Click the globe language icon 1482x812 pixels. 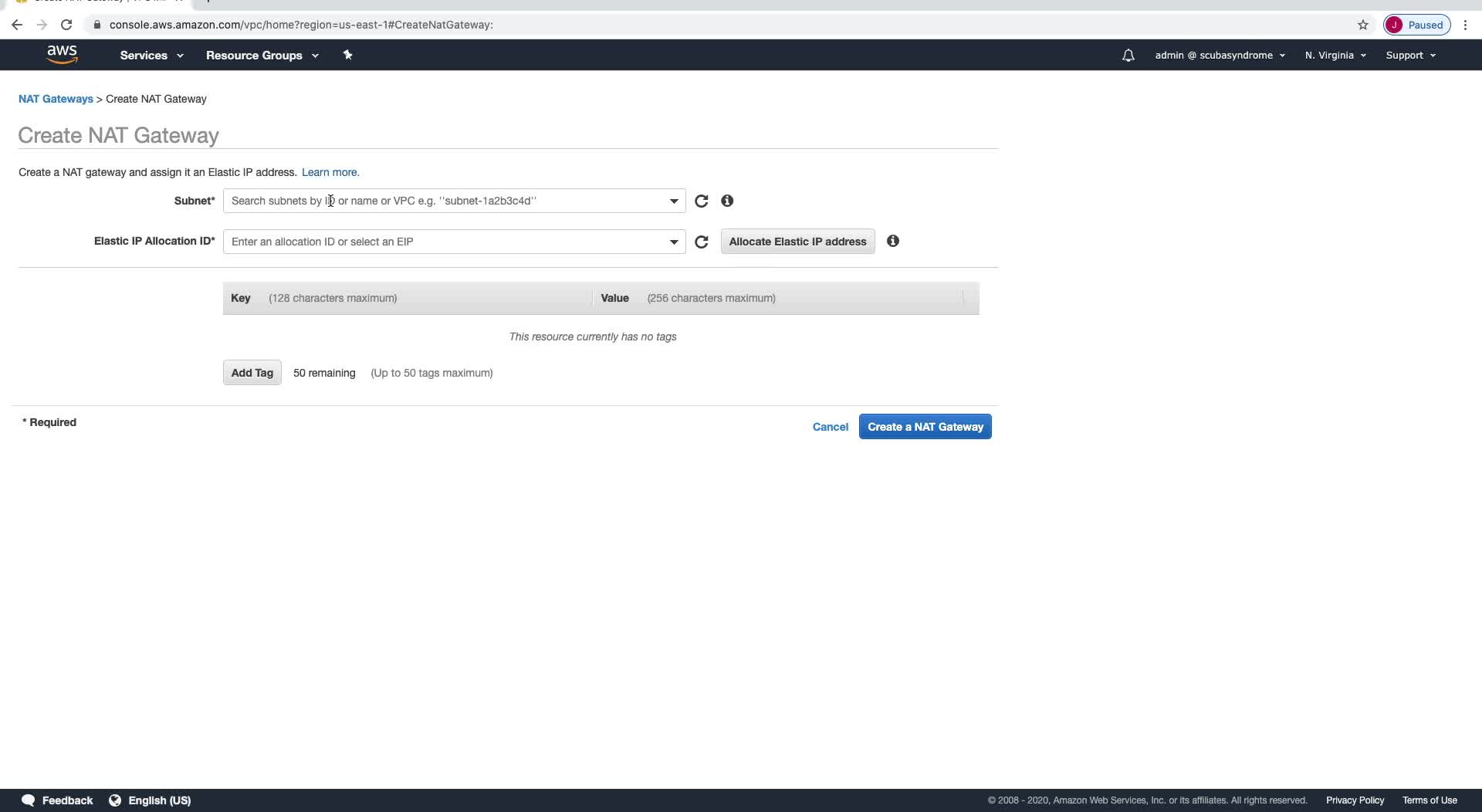tap(115, 800)
